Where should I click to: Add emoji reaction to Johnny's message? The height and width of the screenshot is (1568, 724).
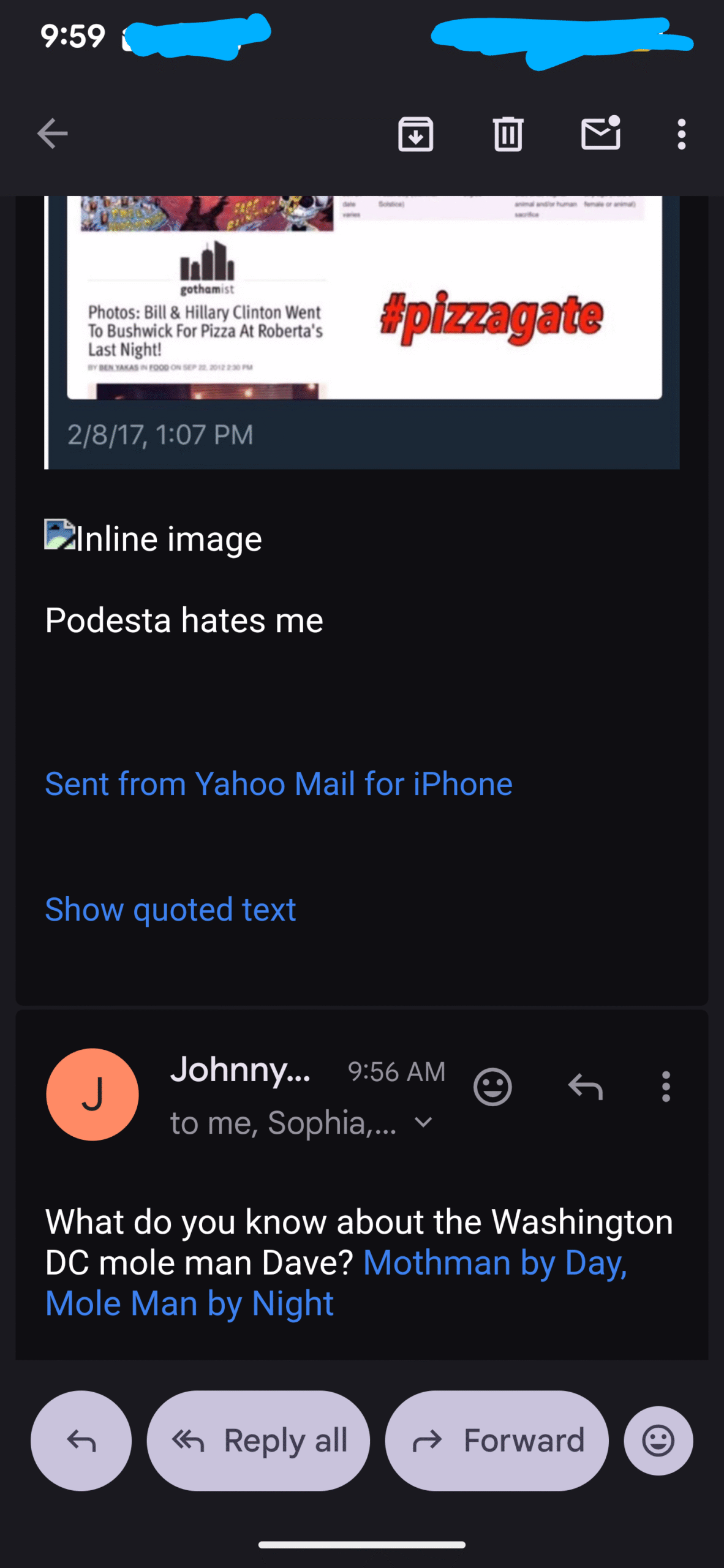492,1087
